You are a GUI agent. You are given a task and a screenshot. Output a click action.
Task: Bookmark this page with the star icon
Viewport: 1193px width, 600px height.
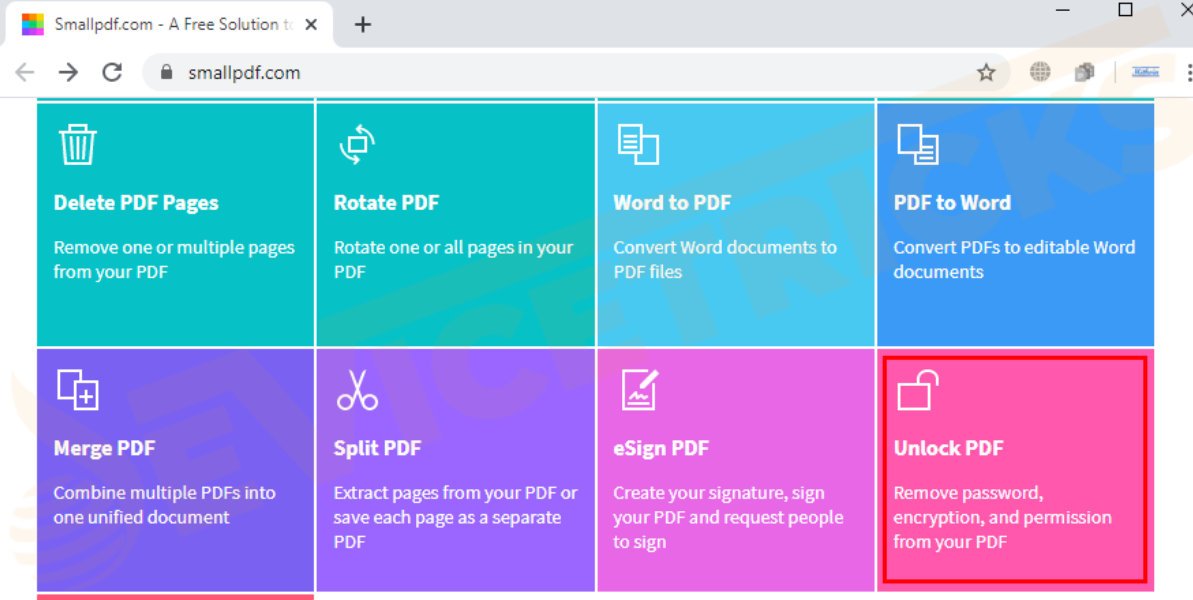tap(986, 72)
